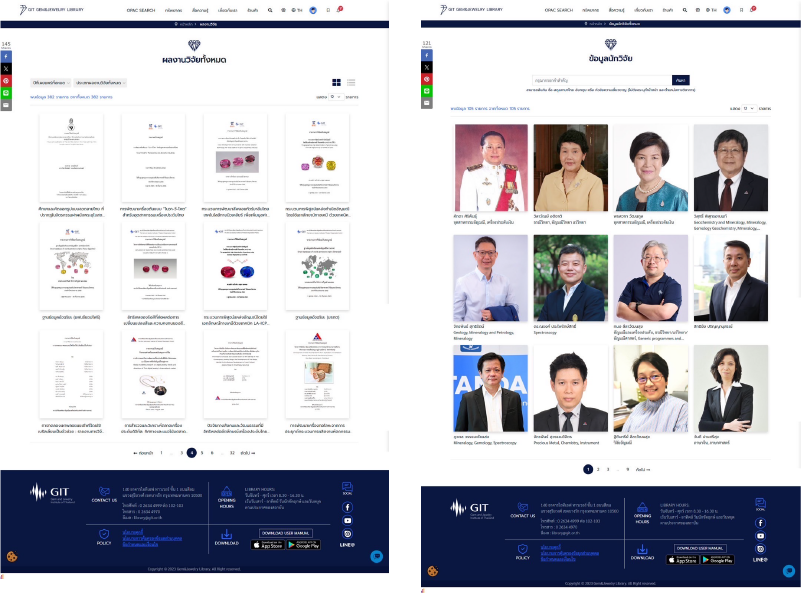The height and width of the screenshot is (593, 801).
Task: Share research works page on Facebook
Action: click(x=6, y=56)
